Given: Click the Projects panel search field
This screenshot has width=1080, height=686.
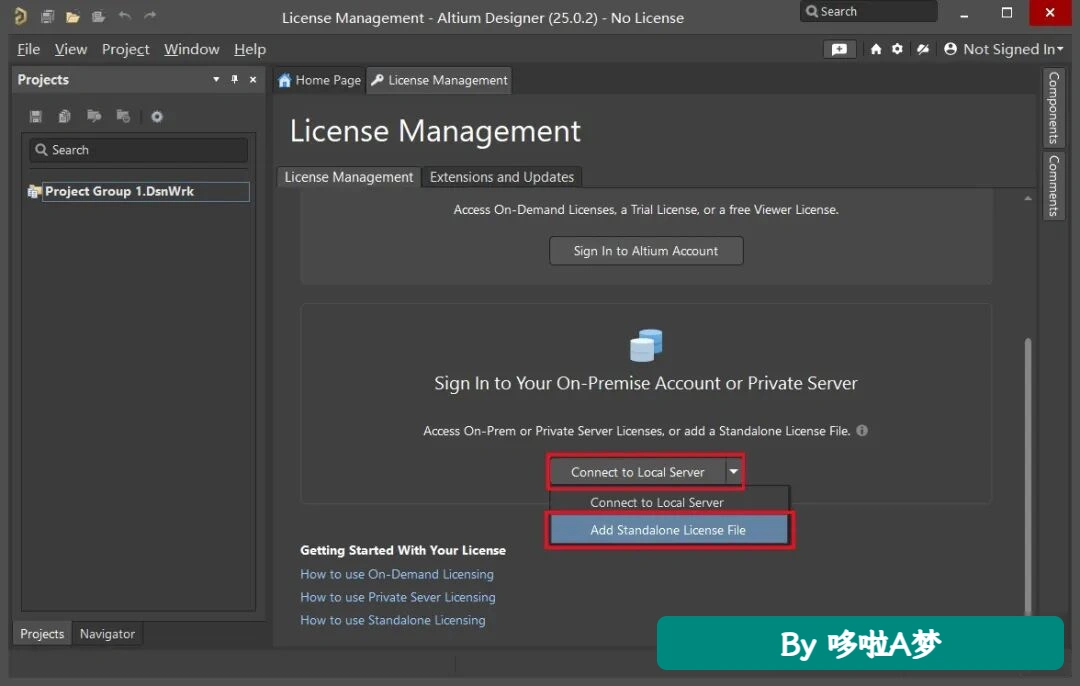Looking at the screenshot, I should point(138,150).
